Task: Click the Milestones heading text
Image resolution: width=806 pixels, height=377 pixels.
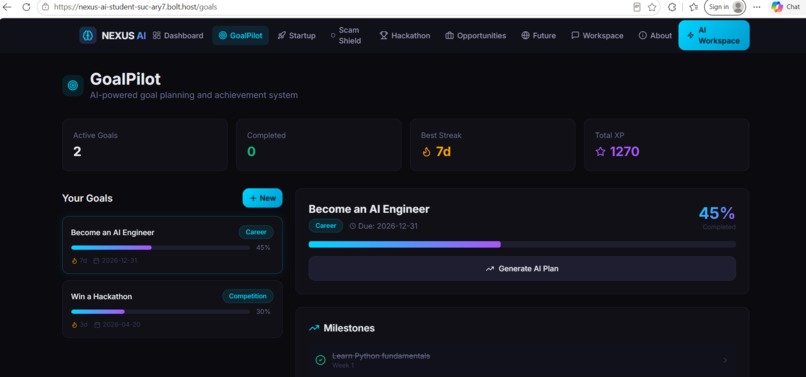Action: [x=349, y=328]
